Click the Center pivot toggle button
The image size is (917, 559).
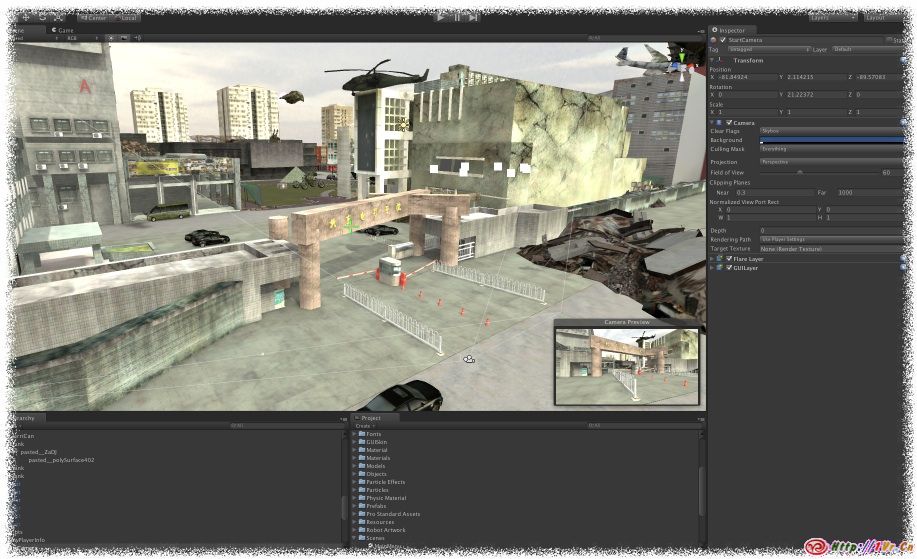(95, 17)
